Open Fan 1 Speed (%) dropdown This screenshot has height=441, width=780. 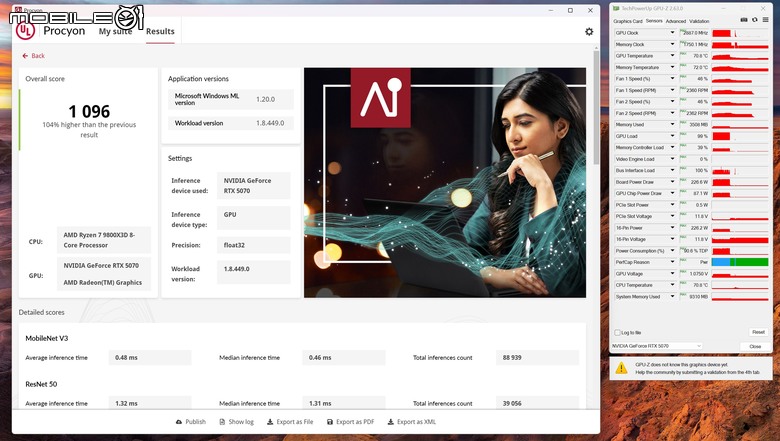672,79
